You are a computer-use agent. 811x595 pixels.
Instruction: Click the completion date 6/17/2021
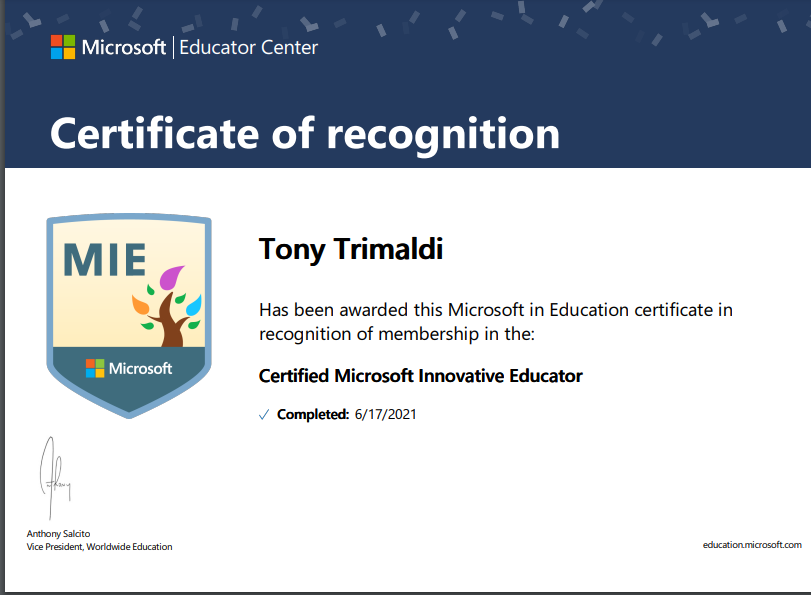pos(385,415)
